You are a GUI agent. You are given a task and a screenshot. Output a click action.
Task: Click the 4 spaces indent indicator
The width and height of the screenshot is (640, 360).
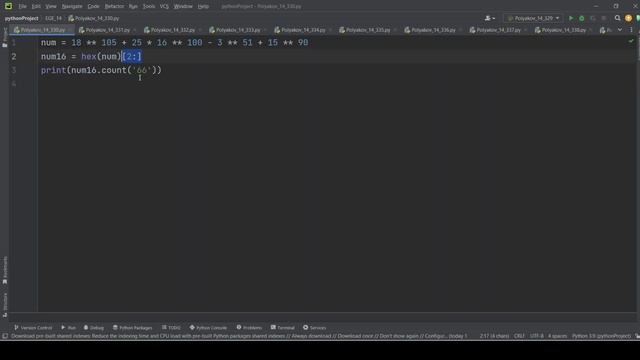click(557, 336)
